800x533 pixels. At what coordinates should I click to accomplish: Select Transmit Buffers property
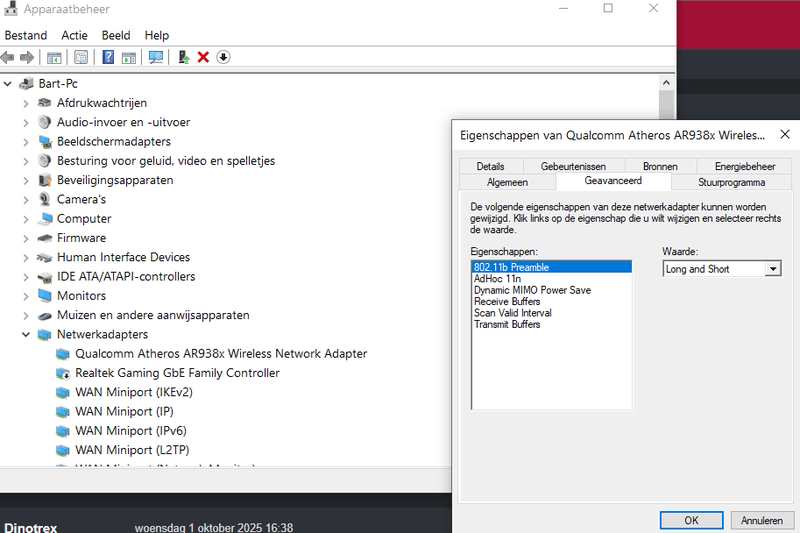pos(552,324)
